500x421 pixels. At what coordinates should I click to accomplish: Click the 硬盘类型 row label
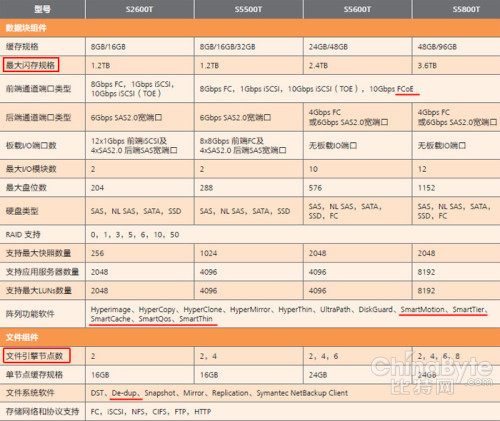click(x=22, y=211)
